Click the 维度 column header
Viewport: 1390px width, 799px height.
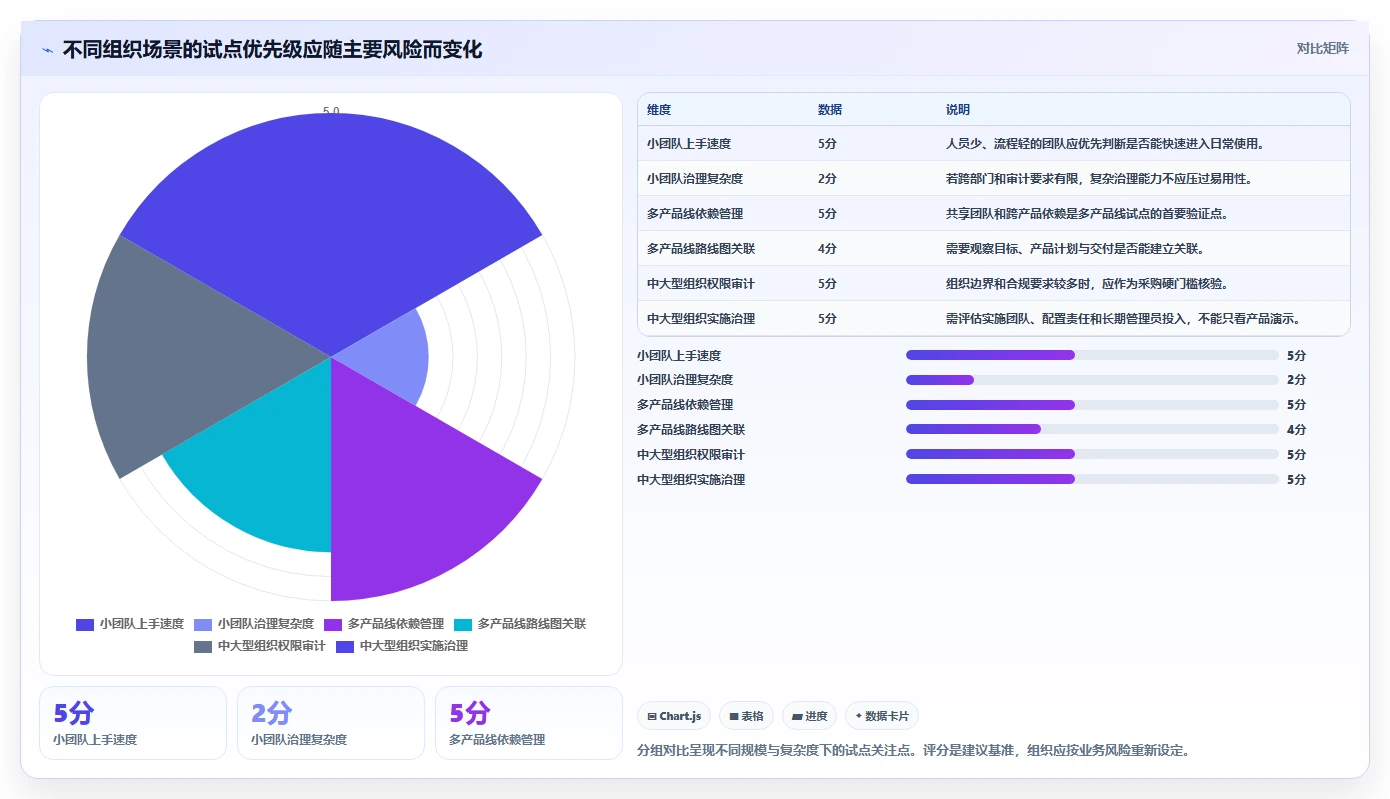(x=659, y=110)
